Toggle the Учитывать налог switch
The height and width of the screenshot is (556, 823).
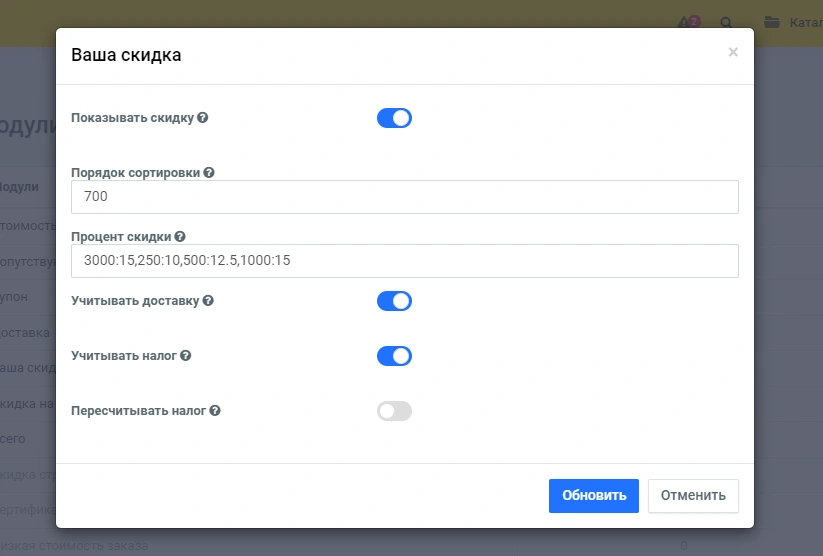[x=394, y=356]
